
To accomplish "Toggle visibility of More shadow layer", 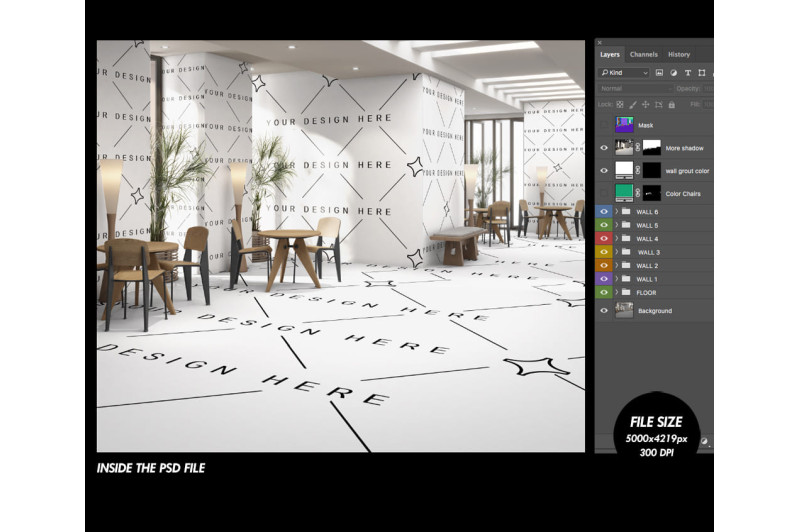I will (604, 147).
